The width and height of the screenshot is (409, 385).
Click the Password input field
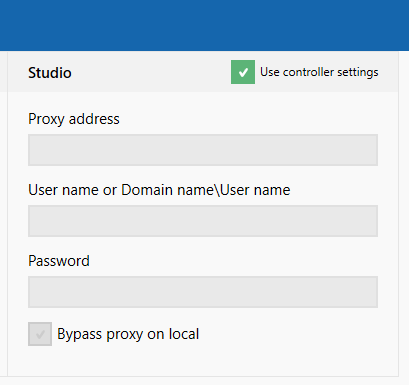203,292
